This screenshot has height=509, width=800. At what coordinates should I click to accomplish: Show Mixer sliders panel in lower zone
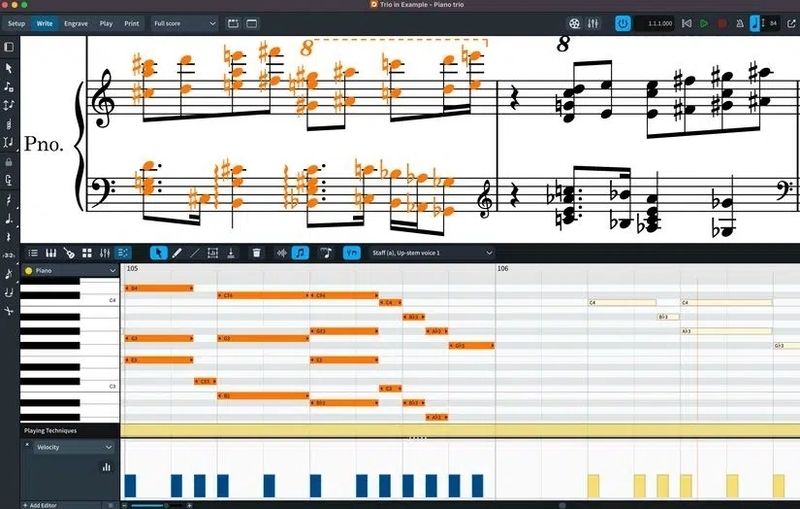point(105,253)
